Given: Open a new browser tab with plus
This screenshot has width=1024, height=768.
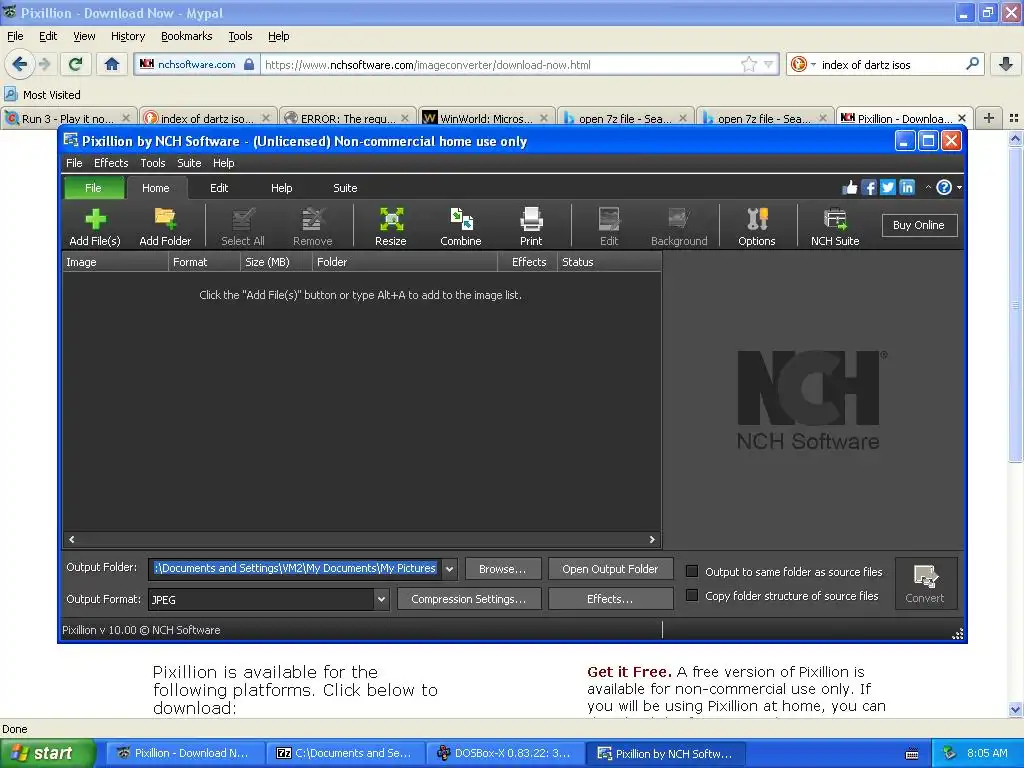Looking at the screenshot, I should pos(989,118).
